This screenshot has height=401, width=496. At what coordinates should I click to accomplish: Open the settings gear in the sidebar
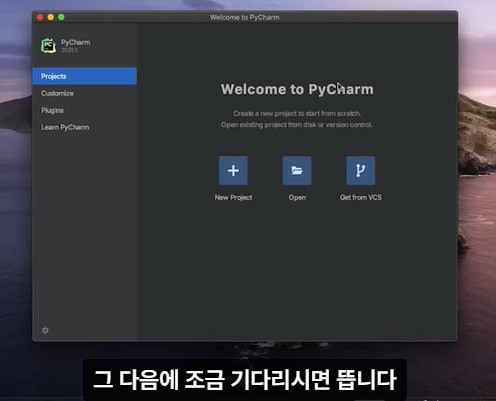(x=45, y=330)
